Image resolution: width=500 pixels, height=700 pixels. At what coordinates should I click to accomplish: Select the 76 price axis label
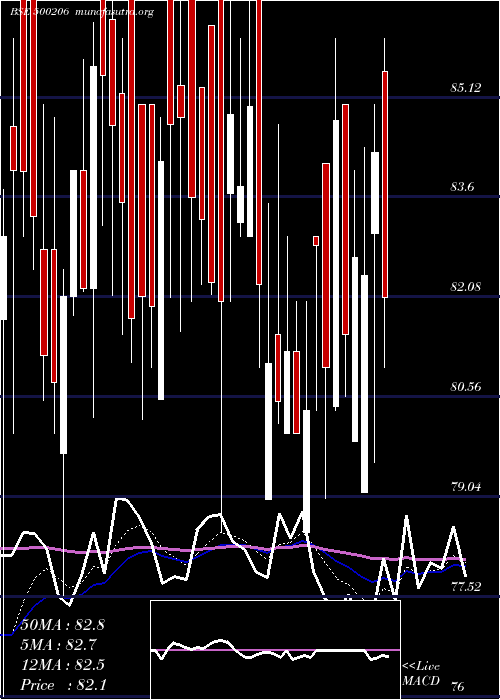tap(458, 687)
